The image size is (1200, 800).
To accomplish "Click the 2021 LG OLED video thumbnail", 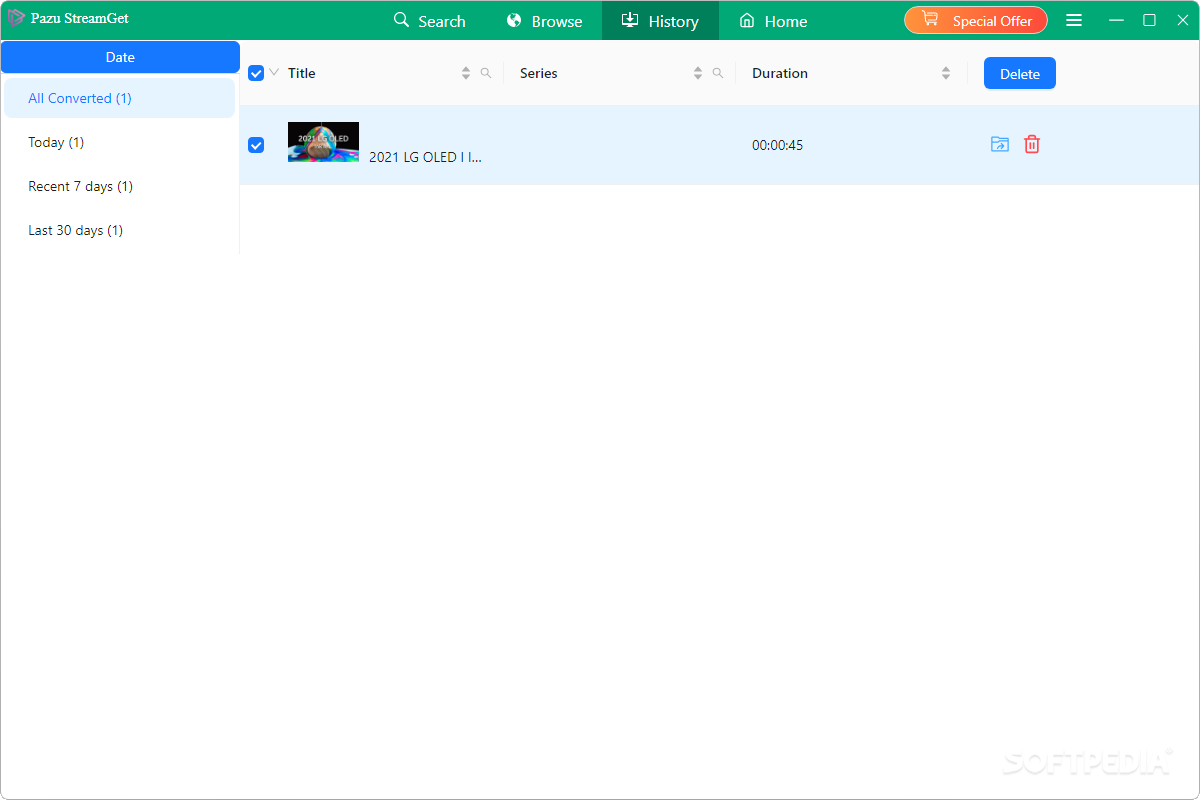I will (323, 142).
